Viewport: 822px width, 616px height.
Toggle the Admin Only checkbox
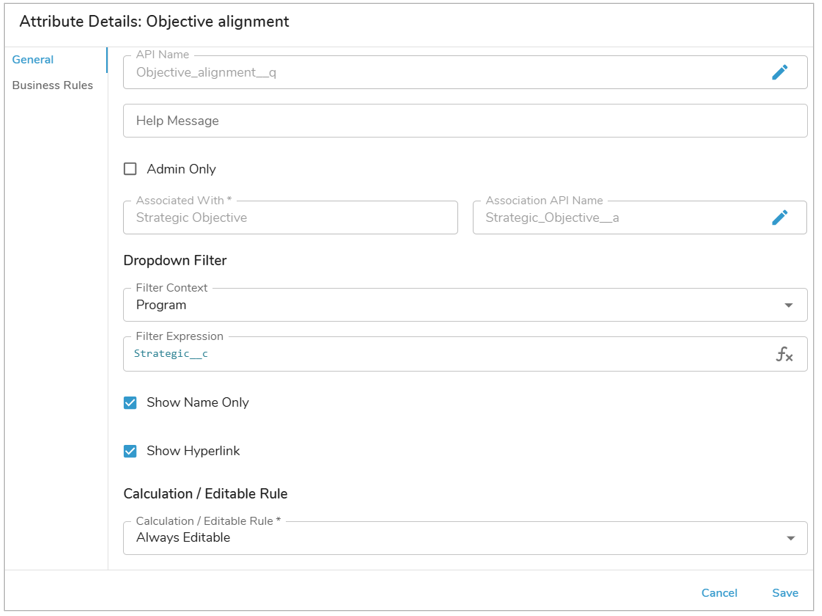(x=130, y=169)
